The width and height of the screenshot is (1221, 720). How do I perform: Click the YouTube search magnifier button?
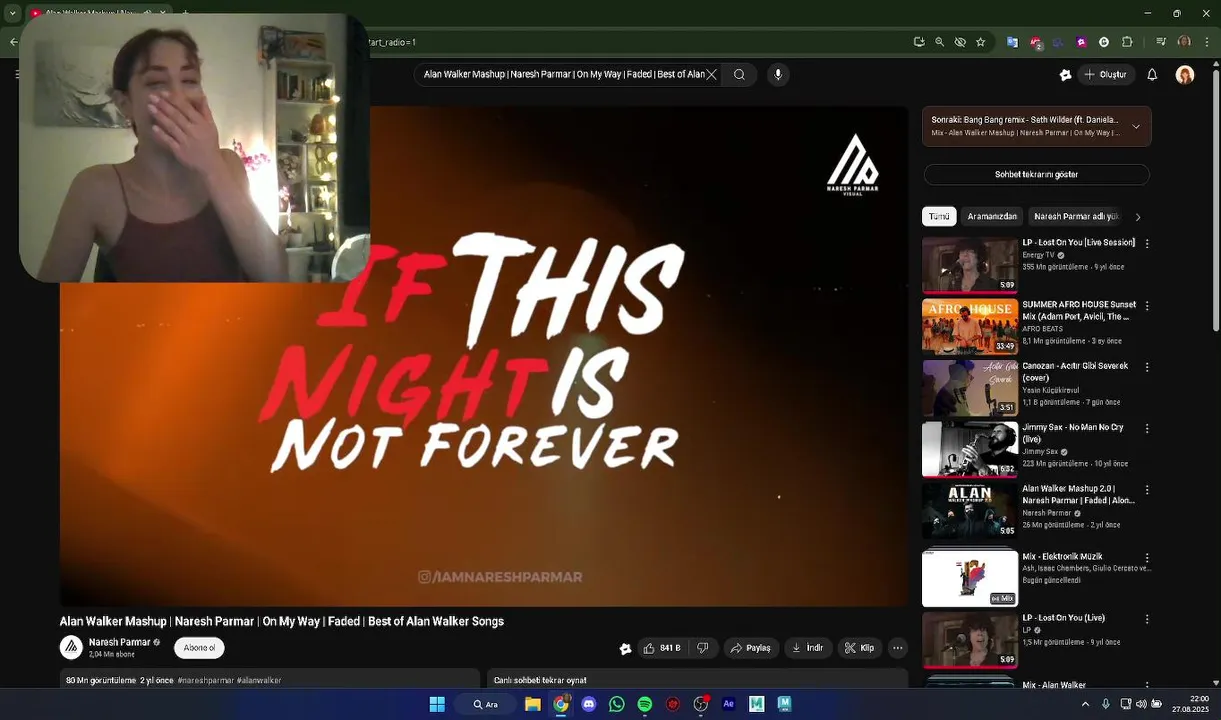click(x=739, y=75)
